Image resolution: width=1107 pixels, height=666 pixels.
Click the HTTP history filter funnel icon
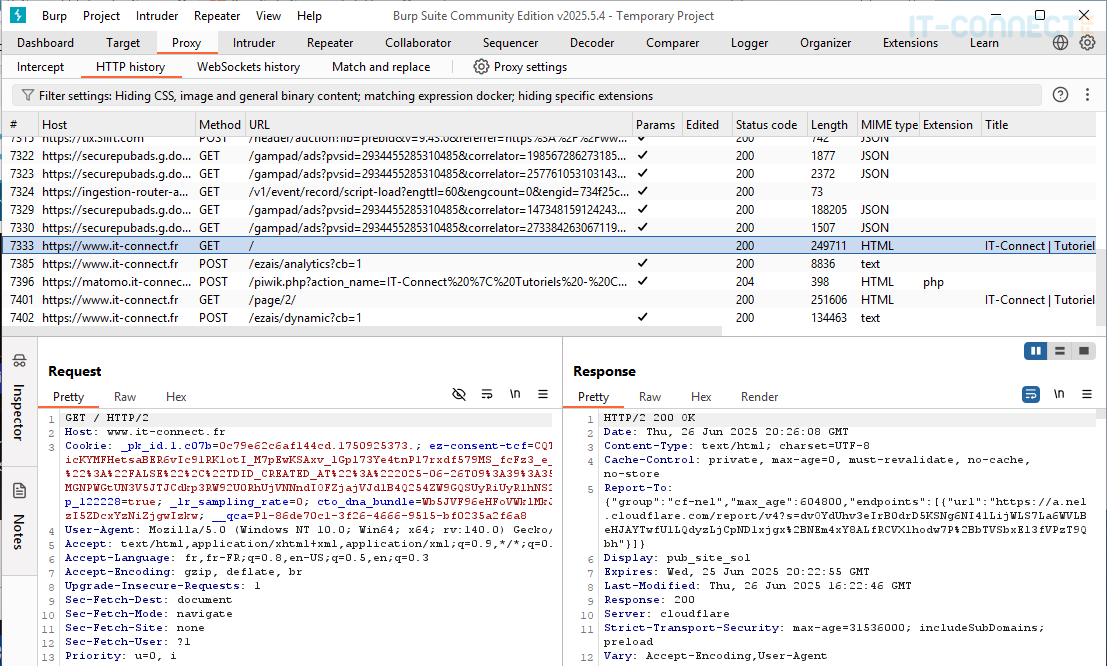point(26,96)
